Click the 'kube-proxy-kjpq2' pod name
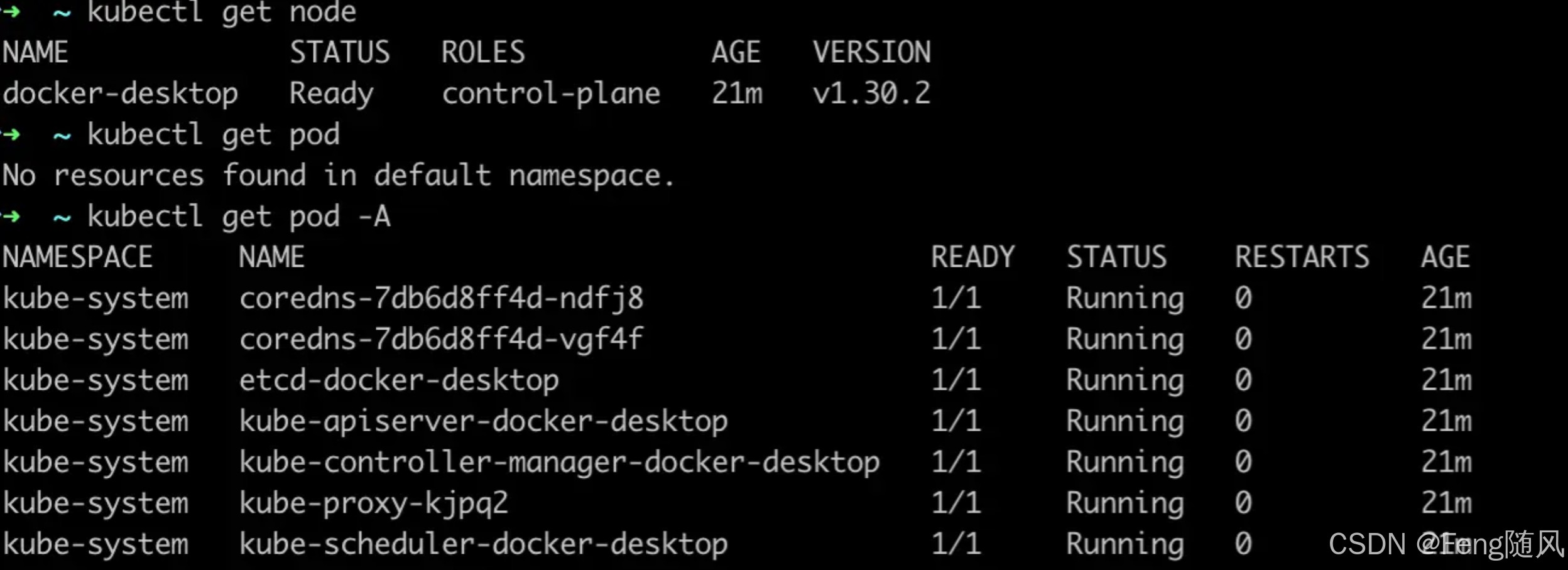1568x570 pixels. 374,503
